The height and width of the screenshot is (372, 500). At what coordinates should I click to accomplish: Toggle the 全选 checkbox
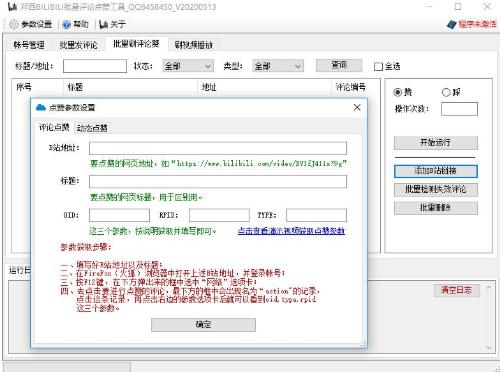tap(378, 67)
